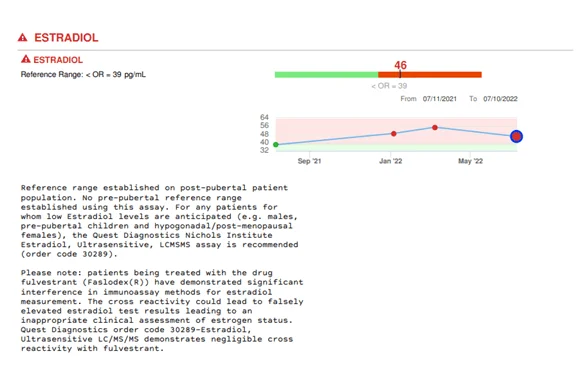Click the Sep '21 axis label
The height and width of the screenshot is (373, 576).
(309, 161)
